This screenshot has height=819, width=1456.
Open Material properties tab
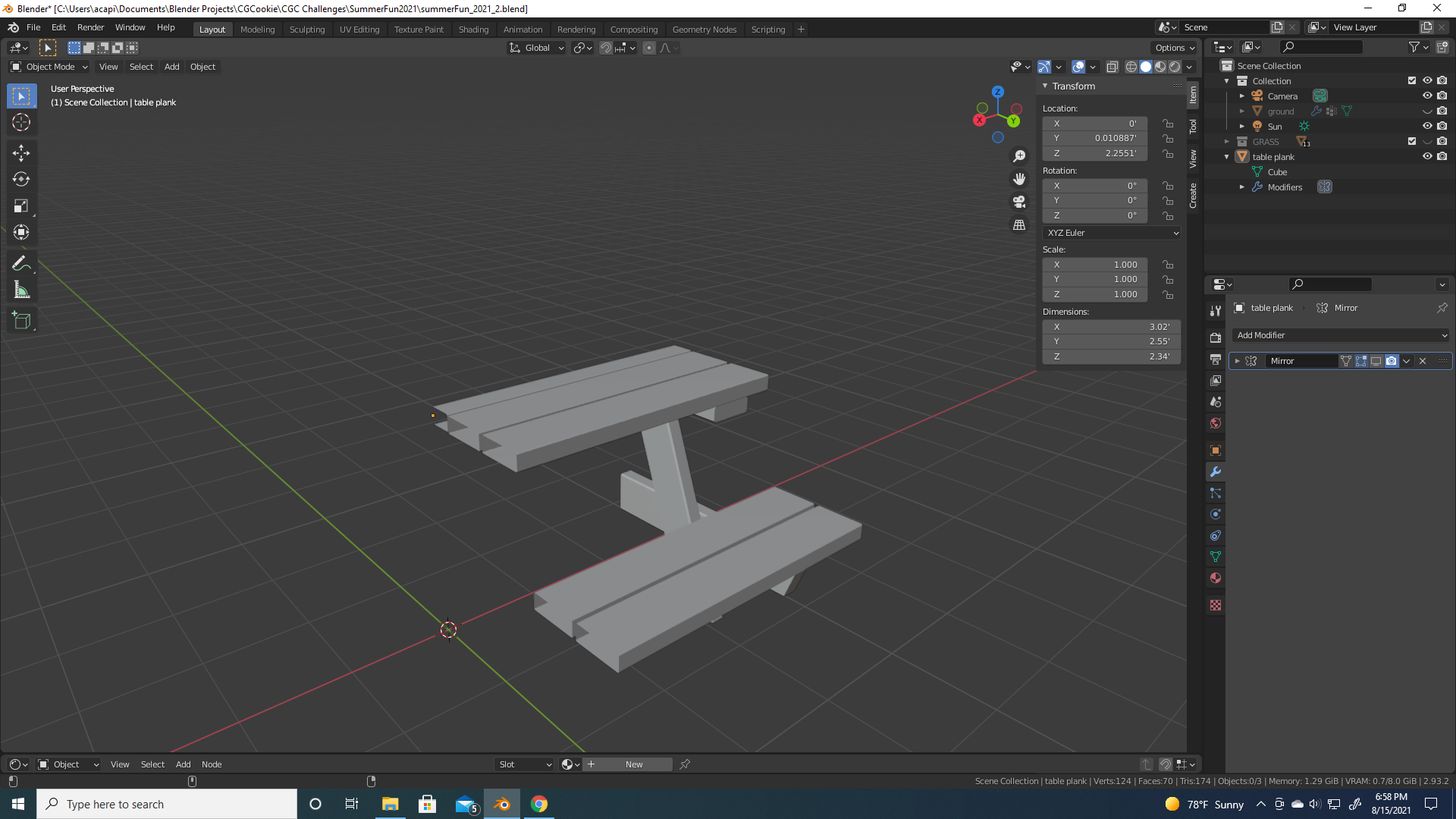point(1216,578)
